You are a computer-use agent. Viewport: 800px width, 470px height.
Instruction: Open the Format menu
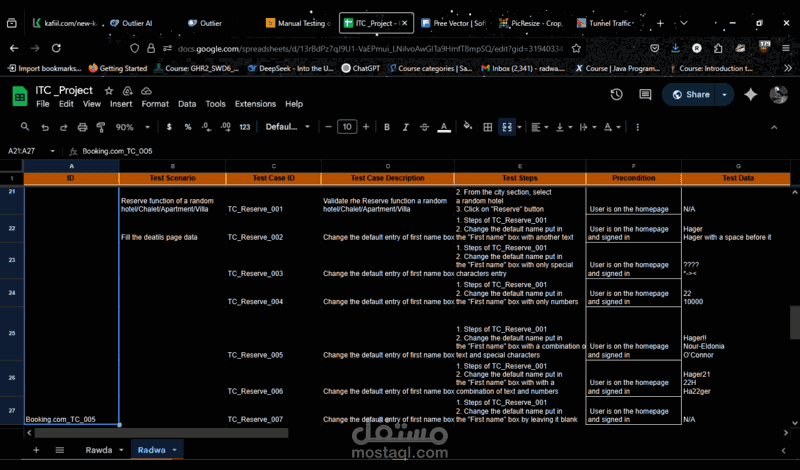click(x=155, y=104)
